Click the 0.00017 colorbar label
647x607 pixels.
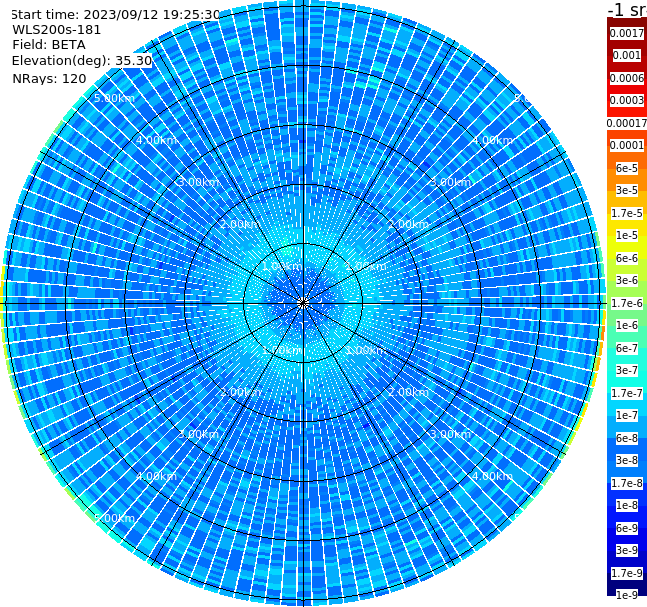[x=627, y=123]
